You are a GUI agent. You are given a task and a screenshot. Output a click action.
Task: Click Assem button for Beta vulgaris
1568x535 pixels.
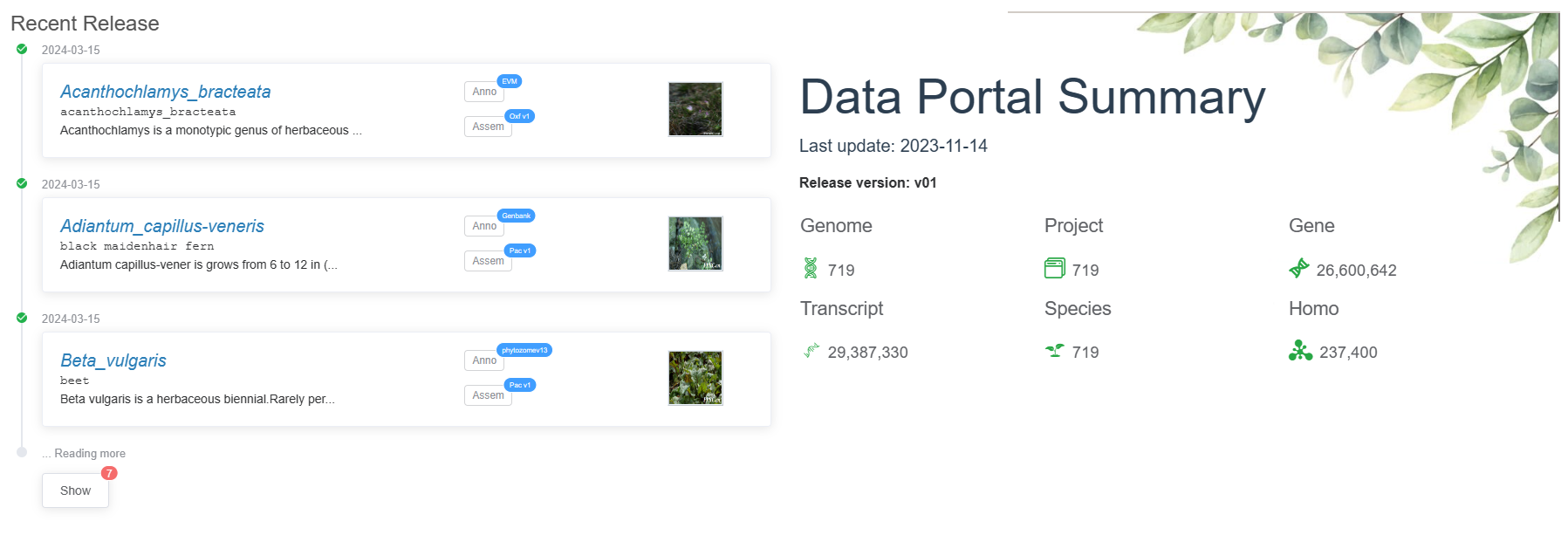pos(487,395)
